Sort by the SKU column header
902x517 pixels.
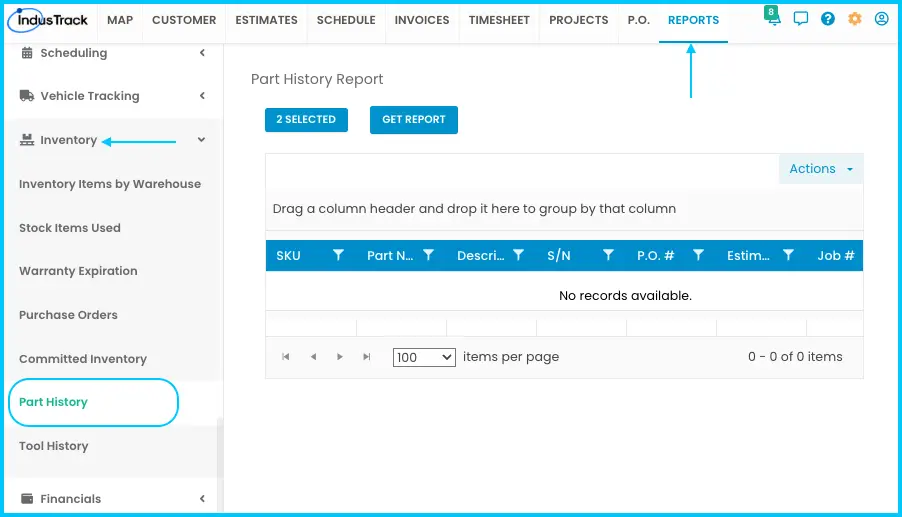[288, 255]
